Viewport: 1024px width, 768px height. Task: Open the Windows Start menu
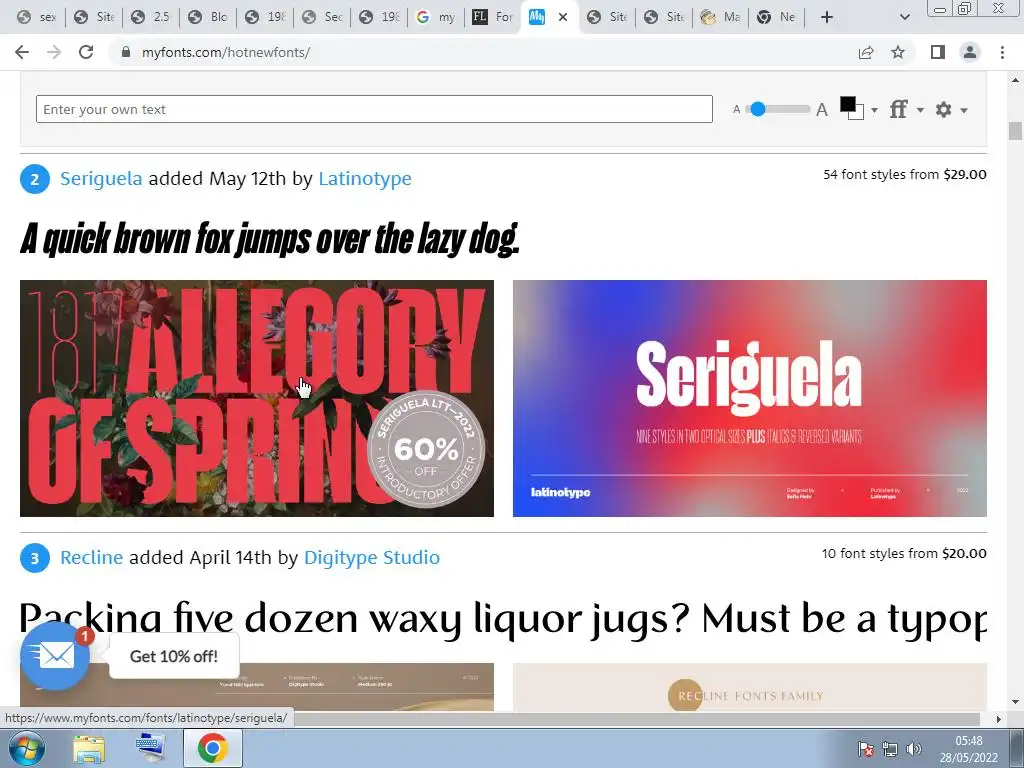click(26, 748)
